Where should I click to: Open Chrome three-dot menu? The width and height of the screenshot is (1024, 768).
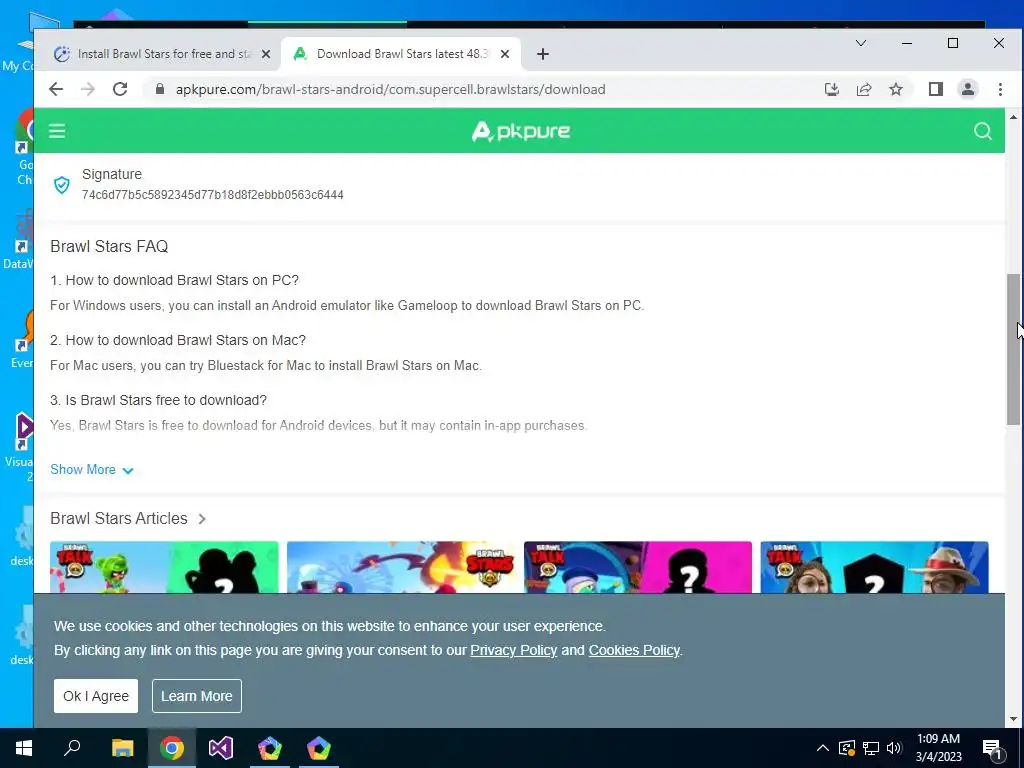click(x=1000, y=89)
